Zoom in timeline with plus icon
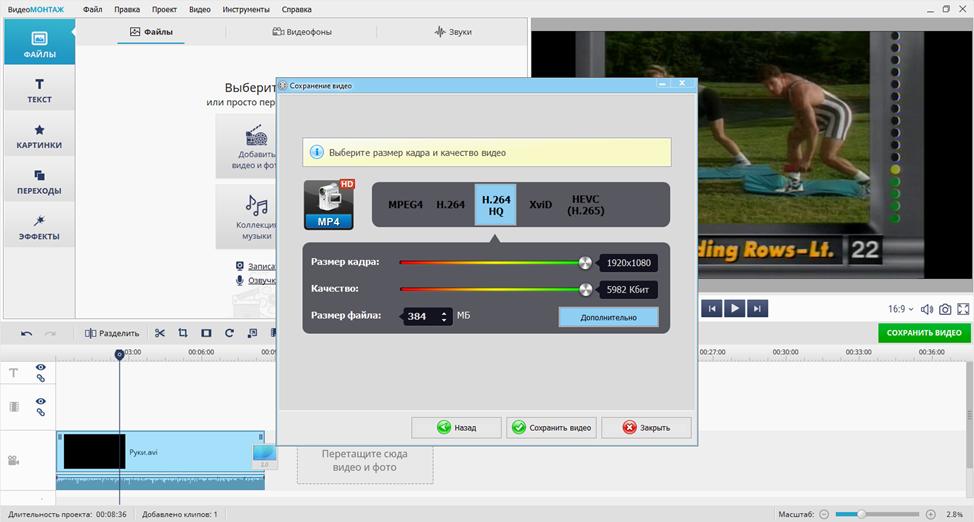The width and height of the screenshot is (974, 522). click(931, 515)
